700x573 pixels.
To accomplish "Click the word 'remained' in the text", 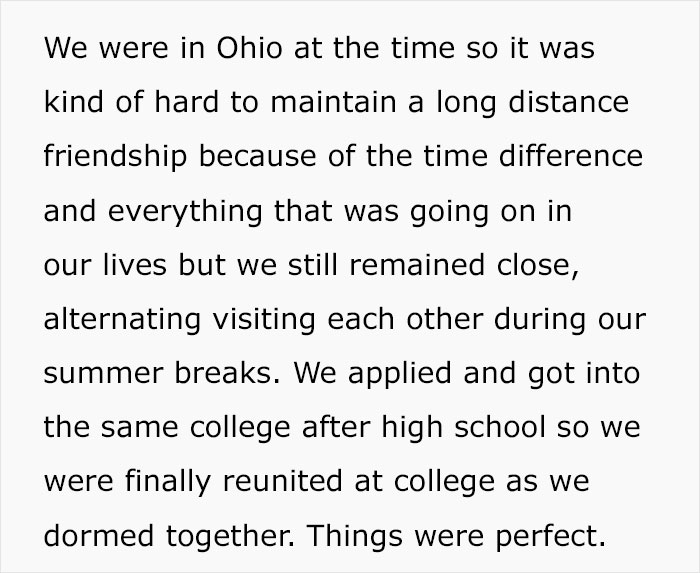I will pos(417,264).
